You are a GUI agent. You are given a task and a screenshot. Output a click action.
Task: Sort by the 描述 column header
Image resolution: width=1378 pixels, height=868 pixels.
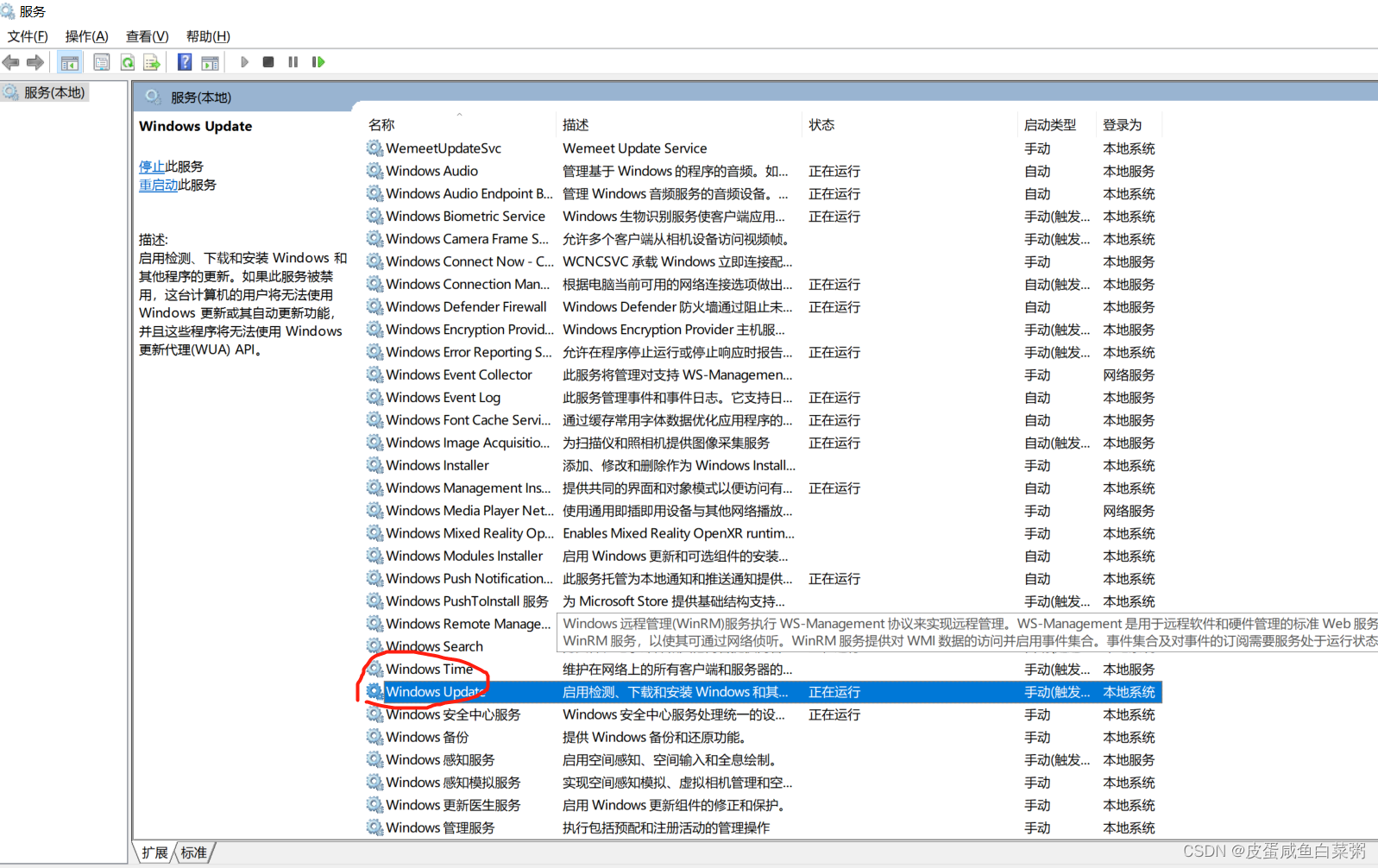tap(576, 125)
